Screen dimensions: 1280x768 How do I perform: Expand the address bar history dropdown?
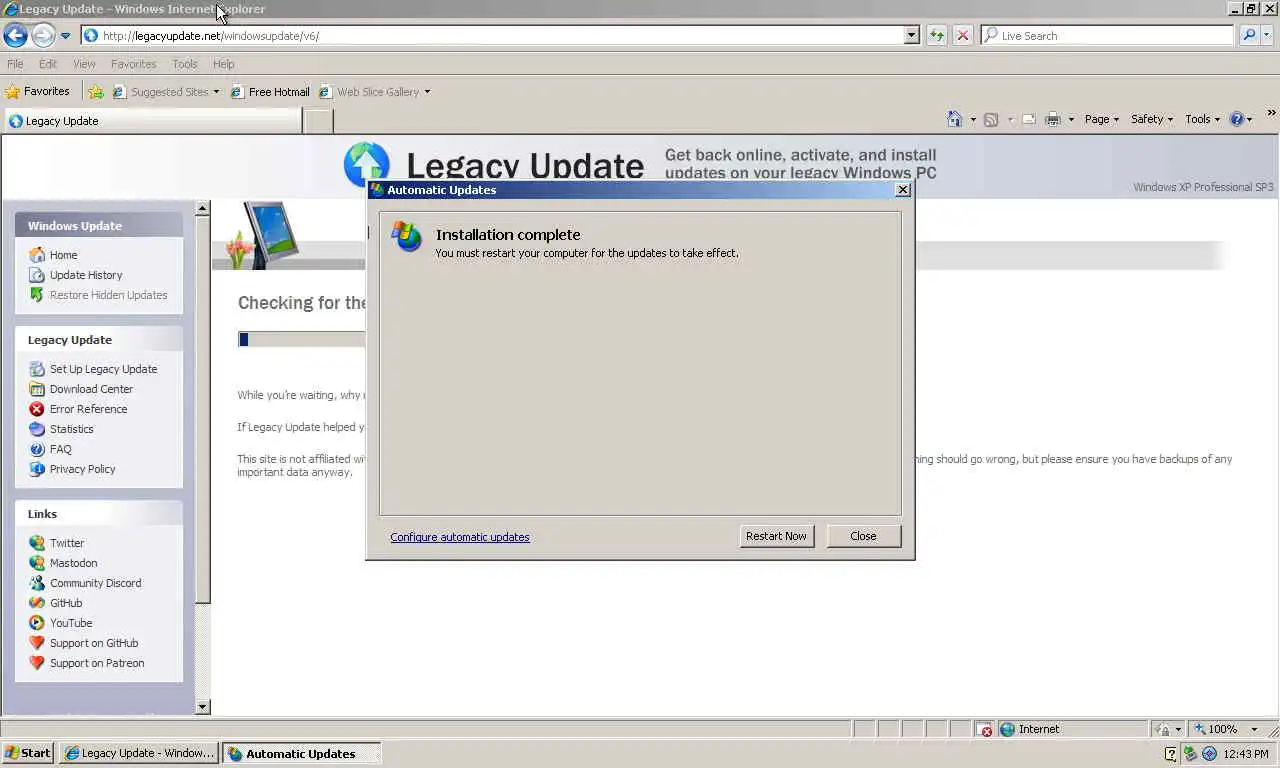click(911, 35)
